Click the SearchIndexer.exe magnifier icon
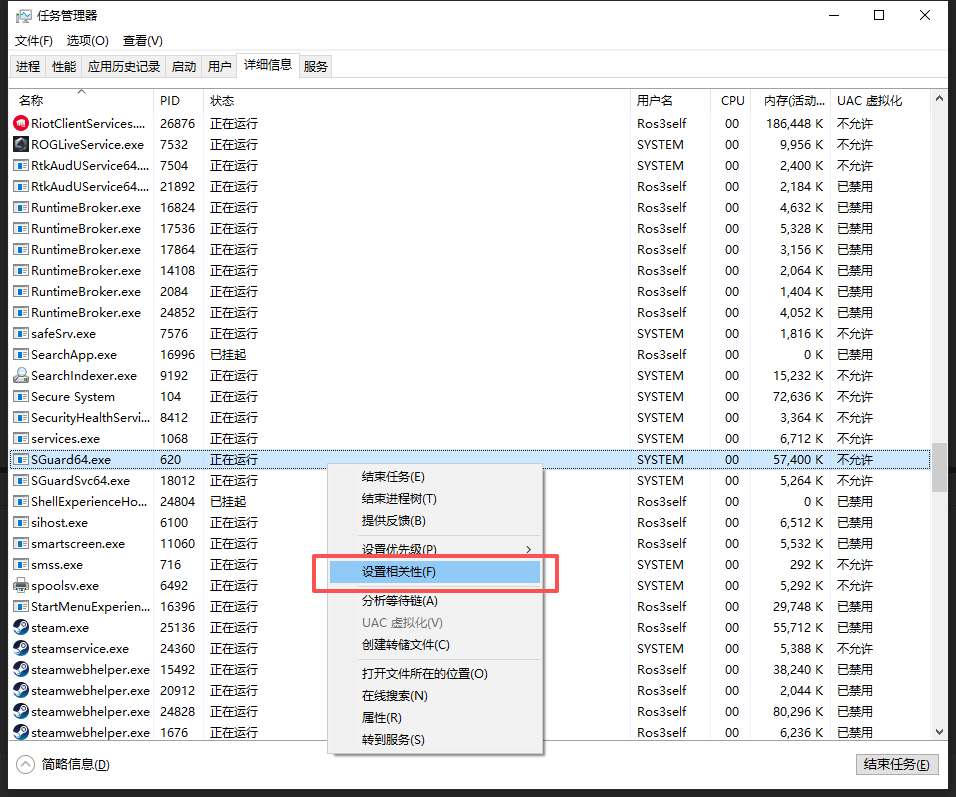This screenshot has height=797, width=956. tap(21, 376)
